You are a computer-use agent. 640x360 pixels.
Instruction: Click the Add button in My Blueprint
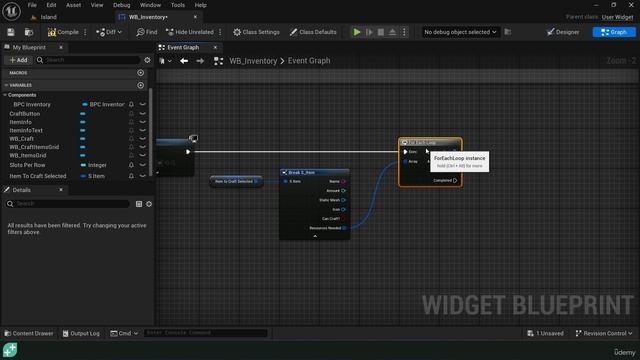pos(18,60)
